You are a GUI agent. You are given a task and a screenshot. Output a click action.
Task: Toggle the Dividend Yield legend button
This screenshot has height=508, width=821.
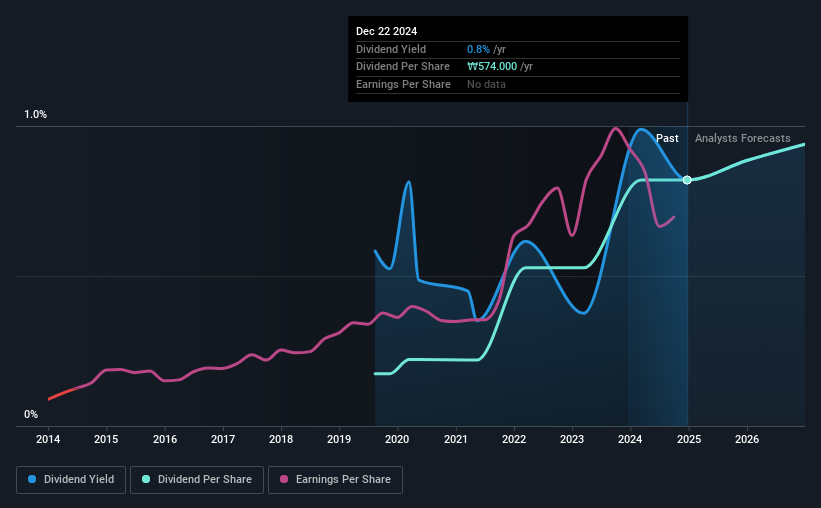tap(71, 480)
